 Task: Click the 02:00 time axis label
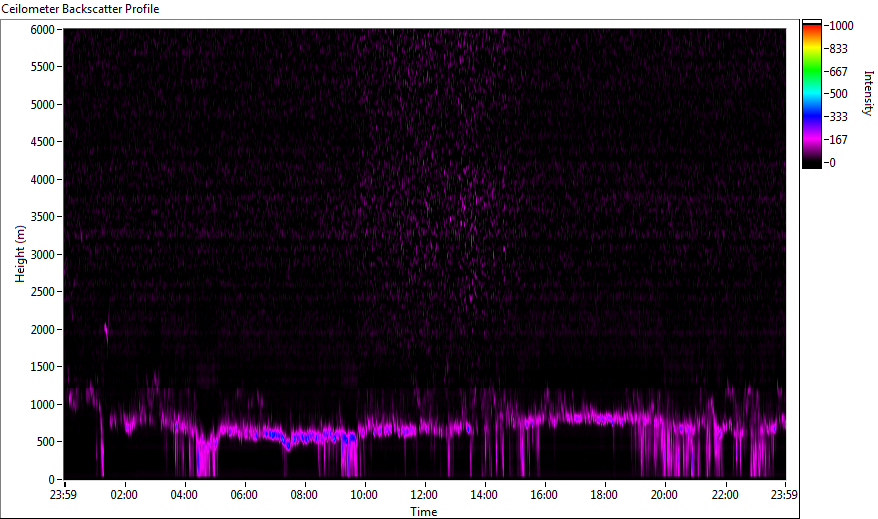[124, 495]
